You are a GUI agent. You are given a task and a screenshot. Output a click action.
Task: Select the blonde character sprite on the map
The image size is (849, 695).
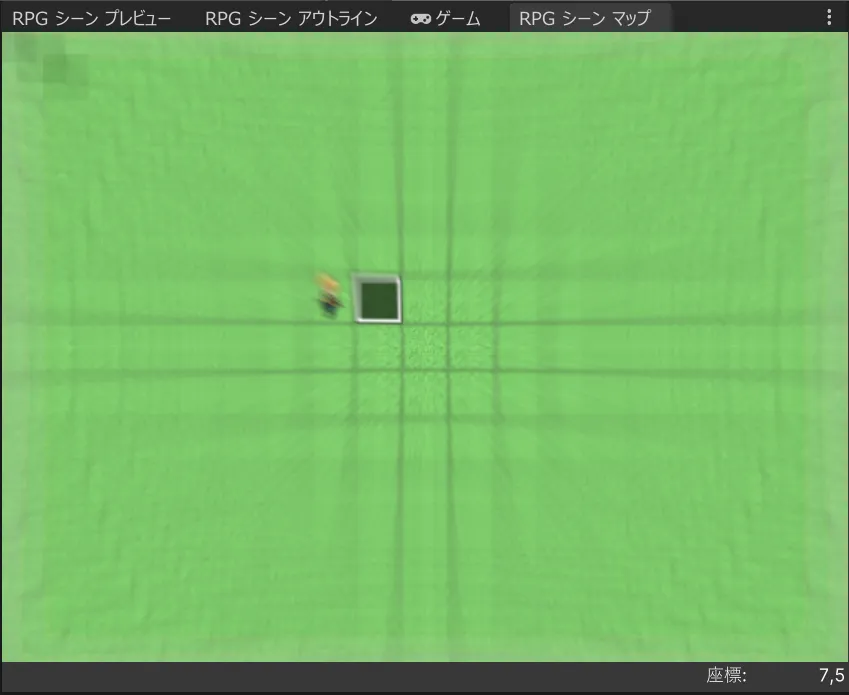[x=328, y=296]
